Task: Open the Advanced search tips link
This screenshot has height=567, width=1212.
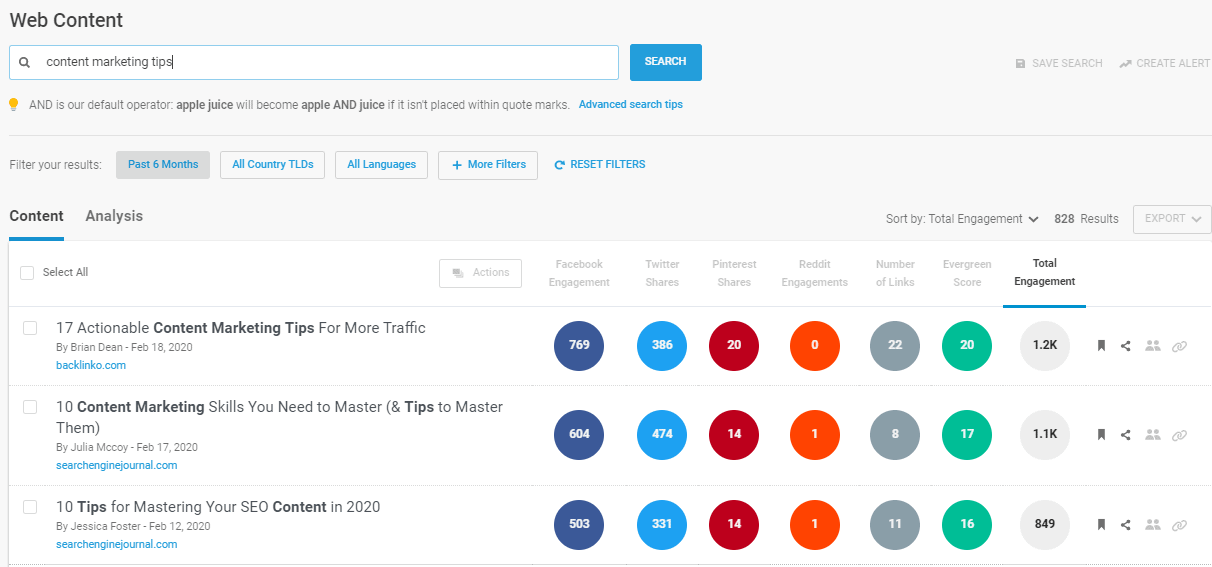Action: (x=630, y=104)
